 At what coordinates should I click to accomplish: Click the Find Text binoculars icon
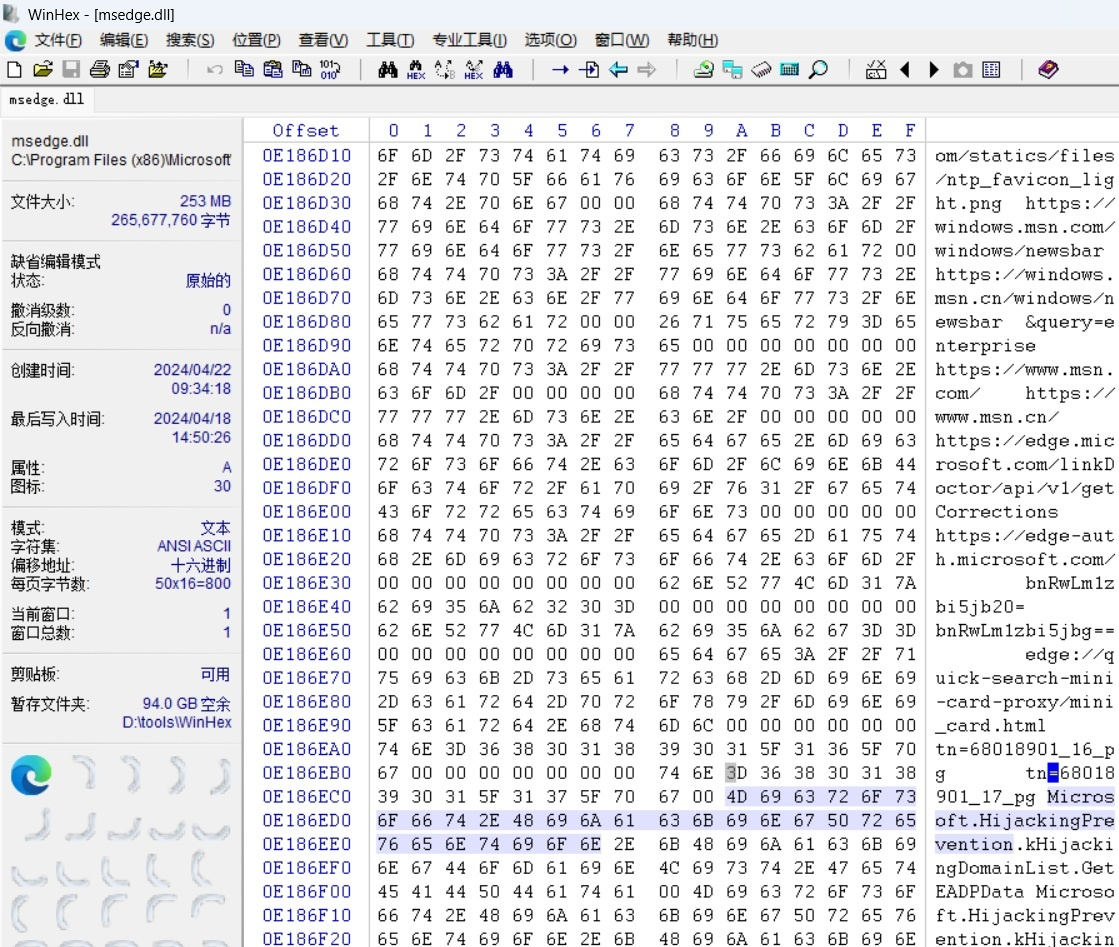click(x=388, y=70)
